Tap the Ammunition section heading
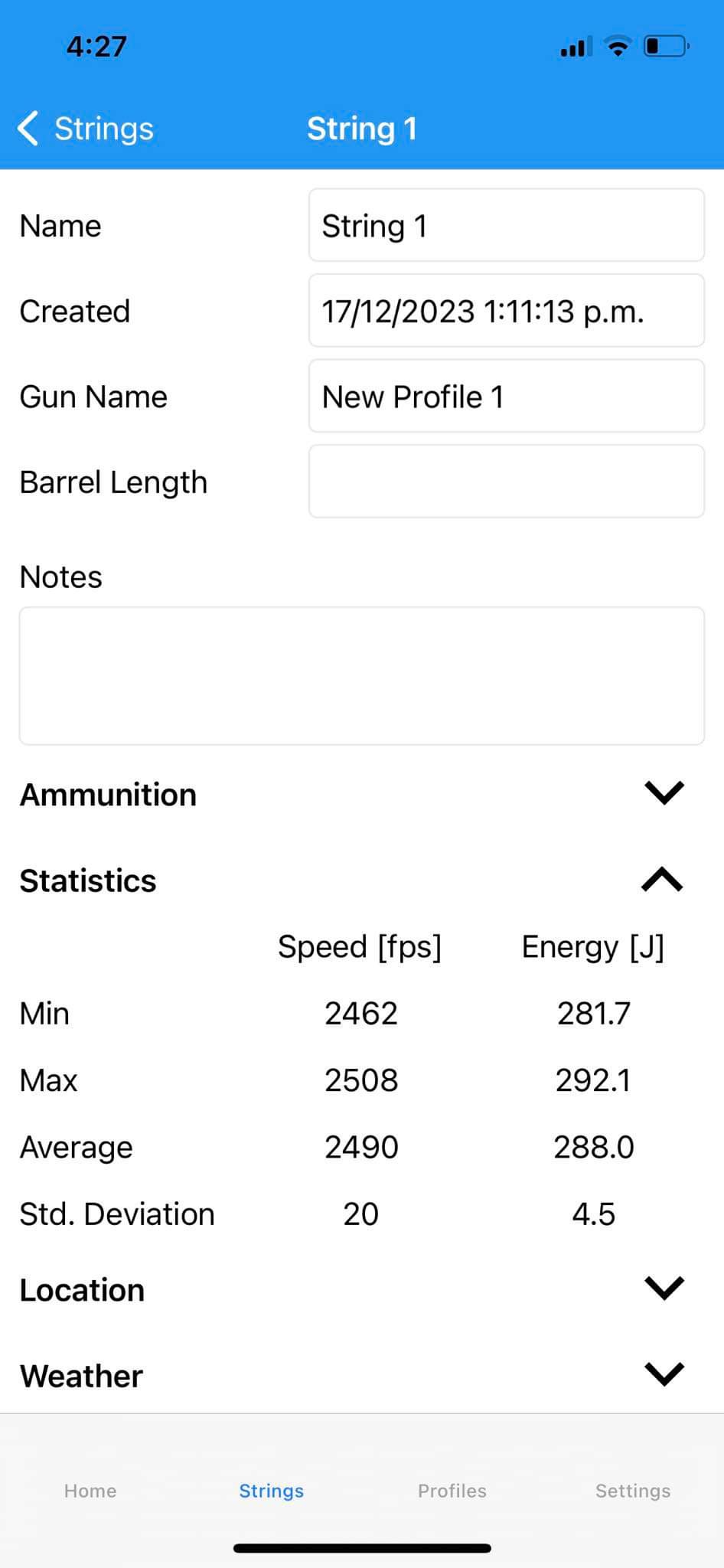 pos(108,795)
